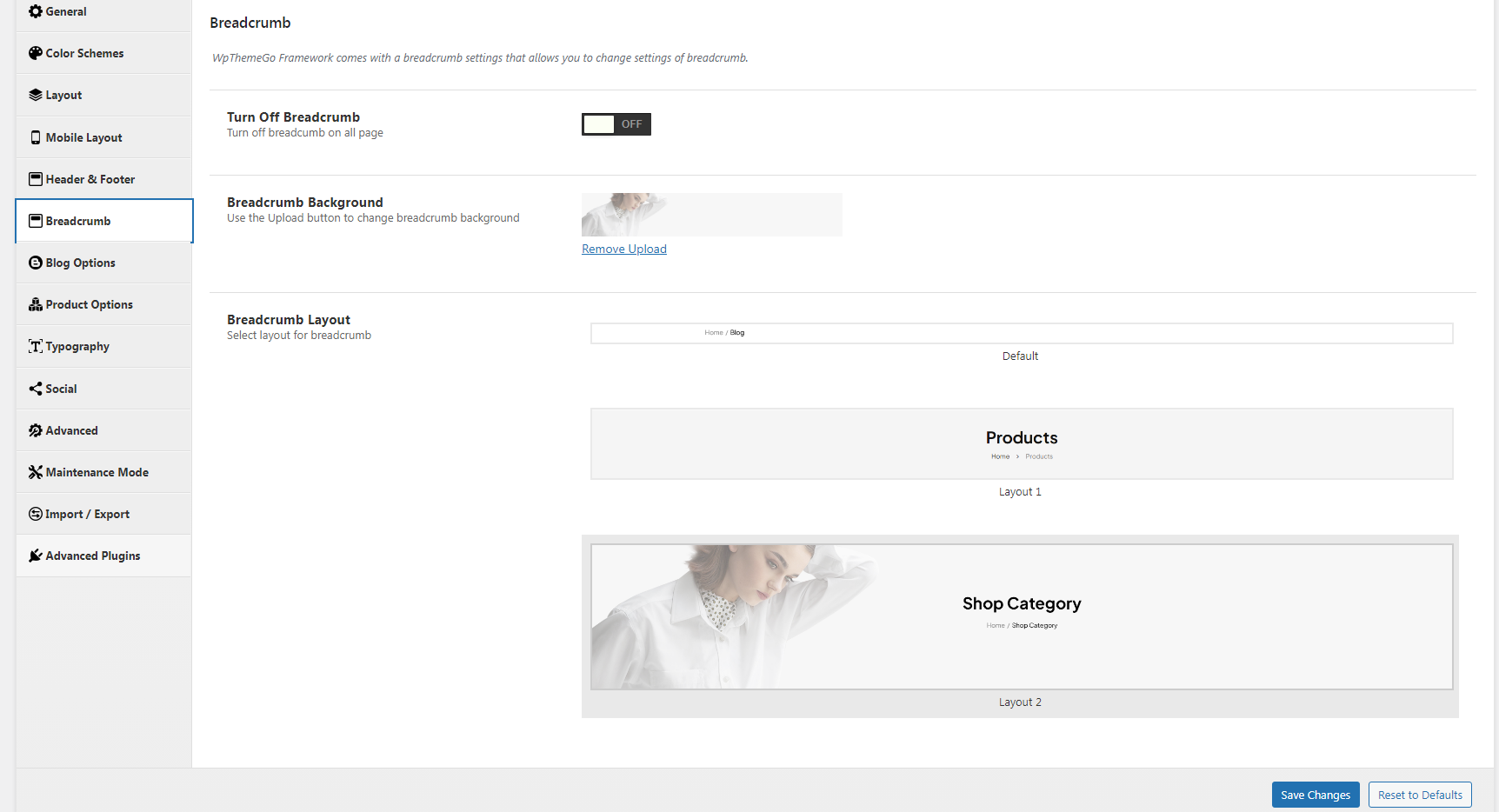The width and height of the screenshot is (1499, 812).
Task: Click the Remove Upload link
Action: [623, 249]
